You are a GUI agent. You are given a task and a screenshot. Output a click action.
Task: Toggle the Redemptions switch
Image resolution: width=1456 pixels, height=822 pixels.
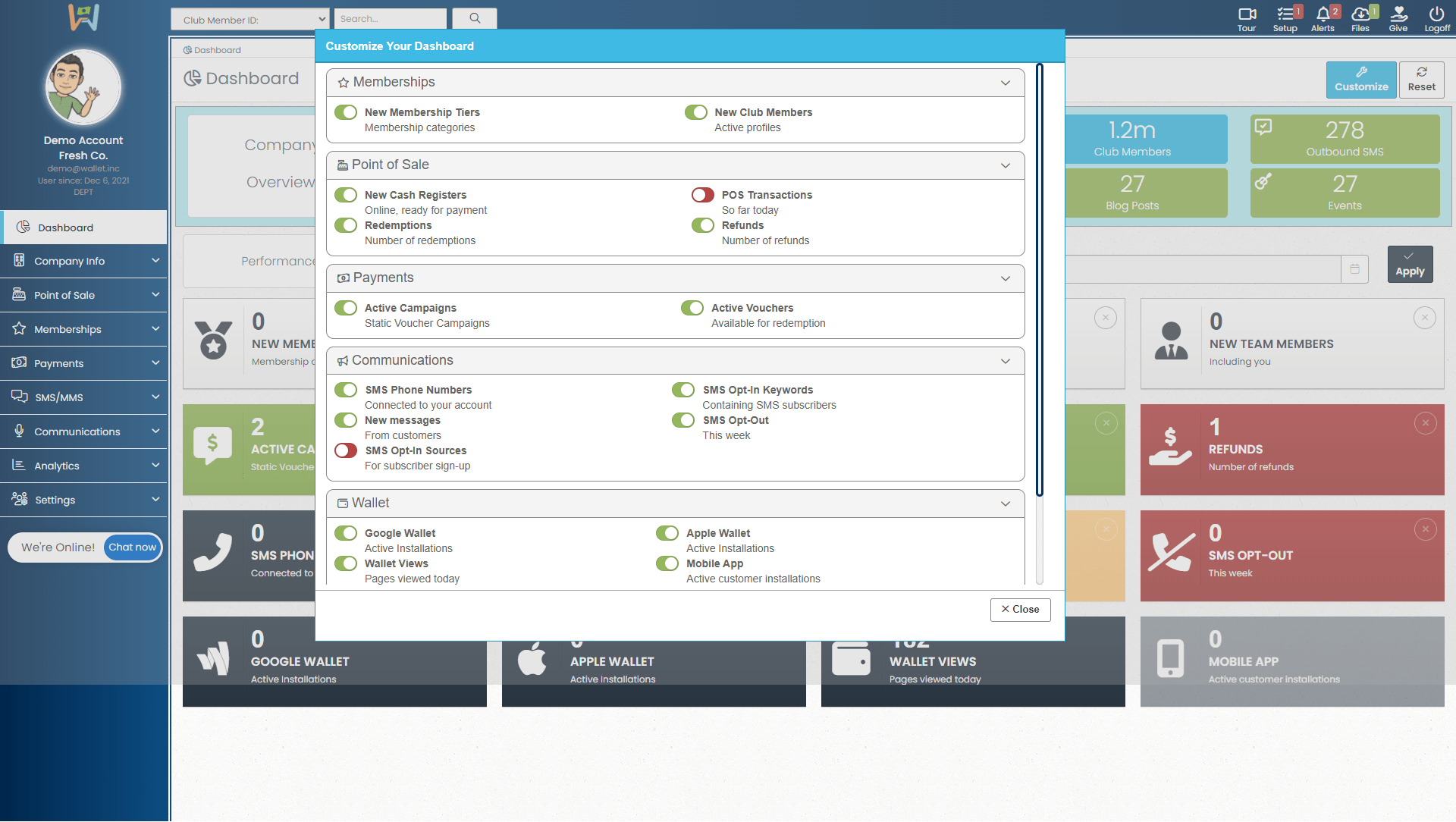346,225
